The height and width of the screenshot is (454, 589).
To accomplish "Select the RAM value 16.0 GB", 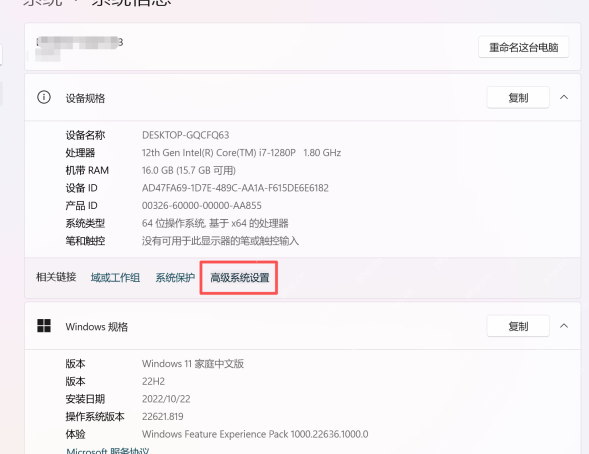I will pos(189,170).
